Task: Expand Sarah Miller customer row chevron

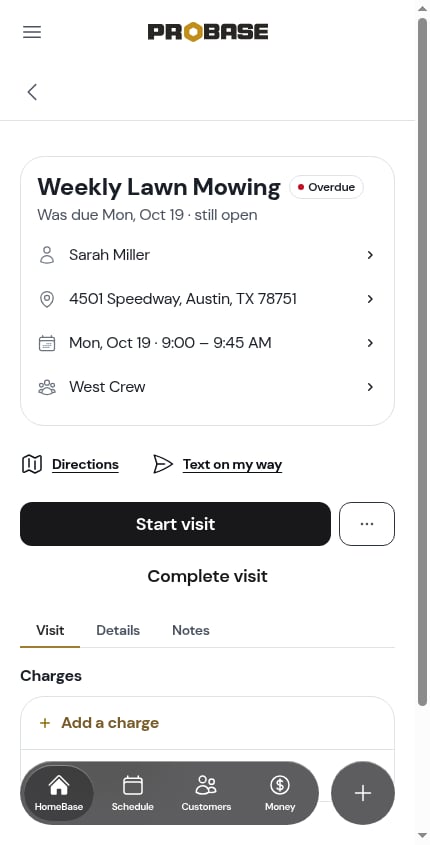Action: pos(370,255)
